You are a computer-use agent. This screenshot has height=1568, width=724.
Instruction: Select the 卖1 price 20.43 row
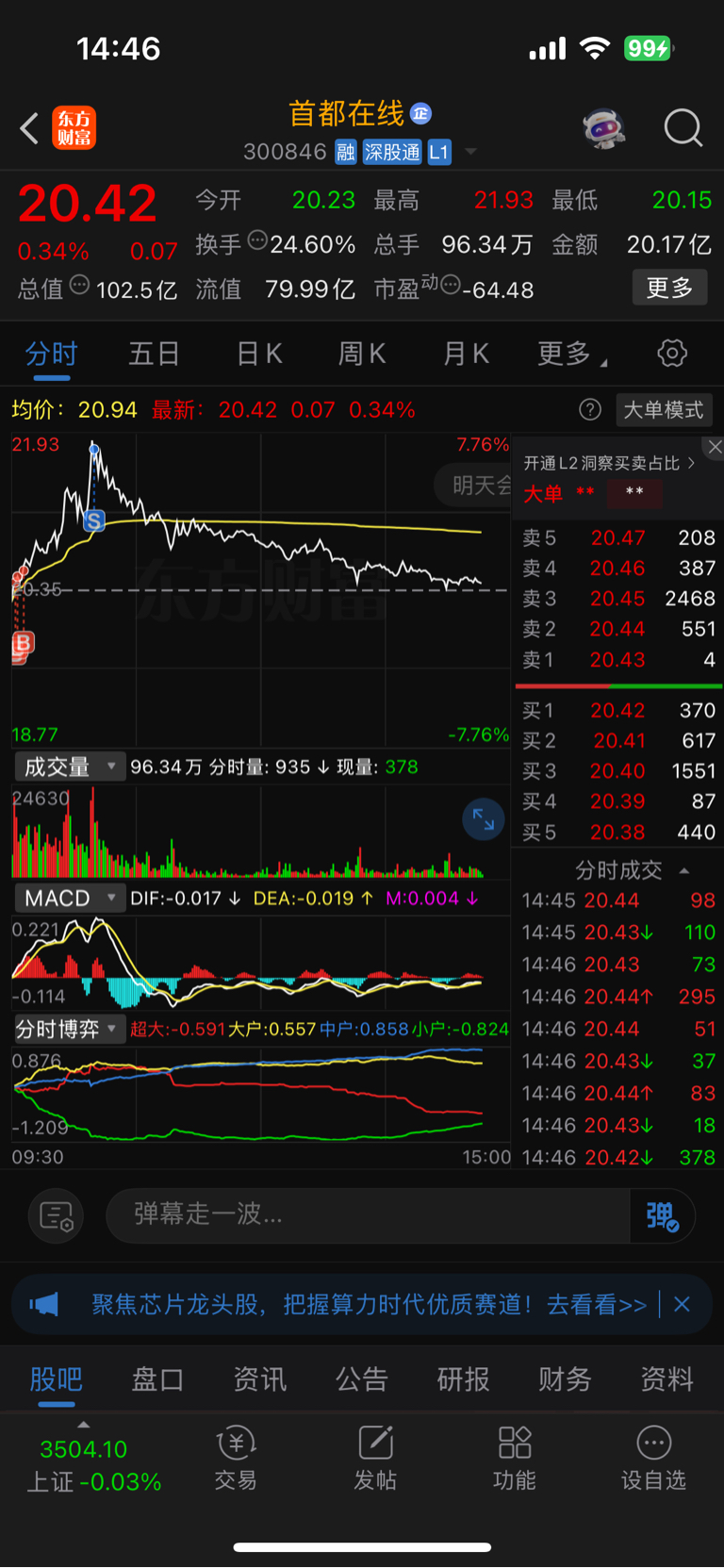pyautogui.click(x=618, y=659)
